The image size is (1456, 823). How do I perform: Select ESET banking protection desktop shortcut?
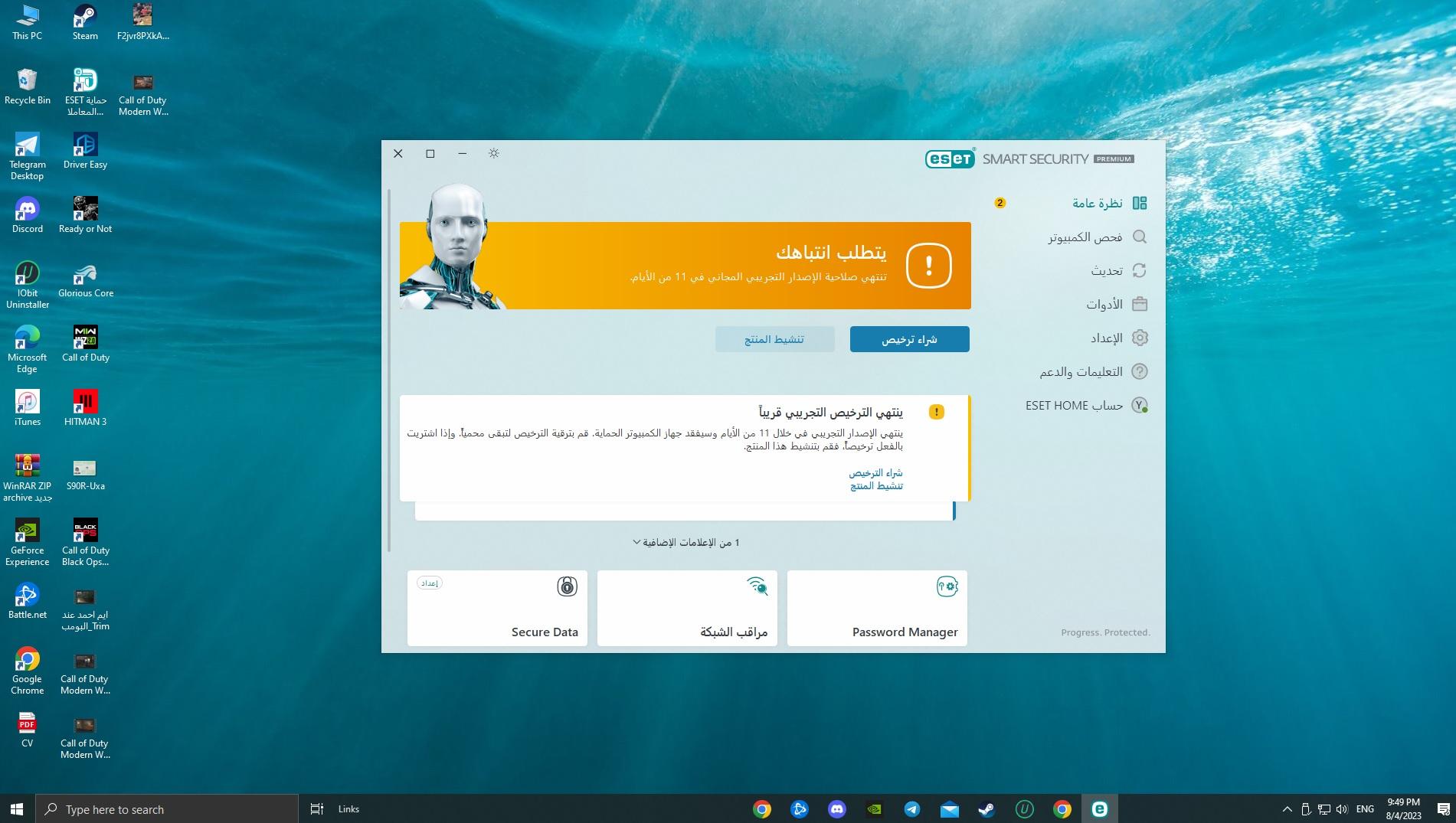click(x=85, y=92)
